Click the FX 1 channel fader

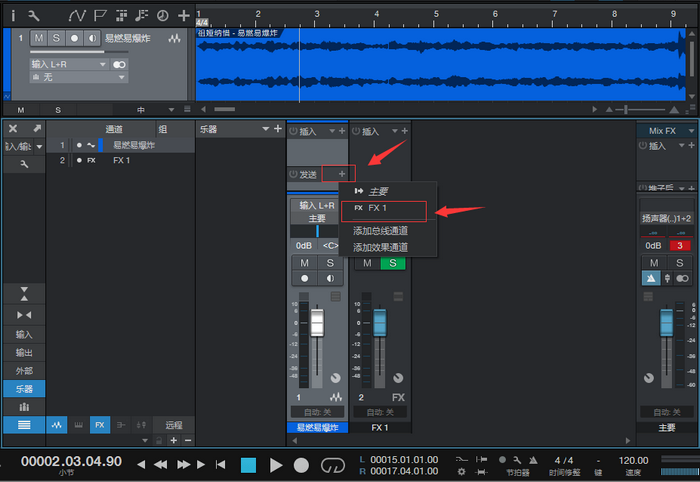(379, 323)
